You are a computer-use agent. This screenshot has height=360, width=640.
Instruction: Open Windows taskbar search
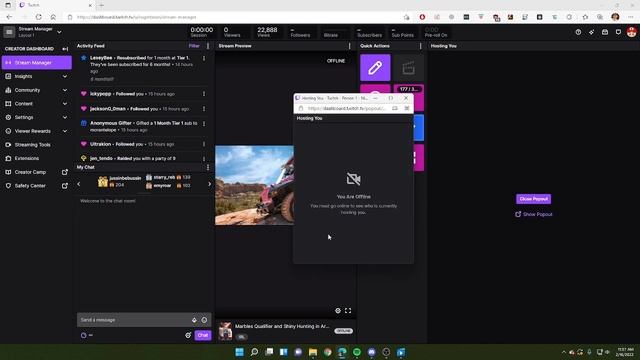[x=254, y=352]
